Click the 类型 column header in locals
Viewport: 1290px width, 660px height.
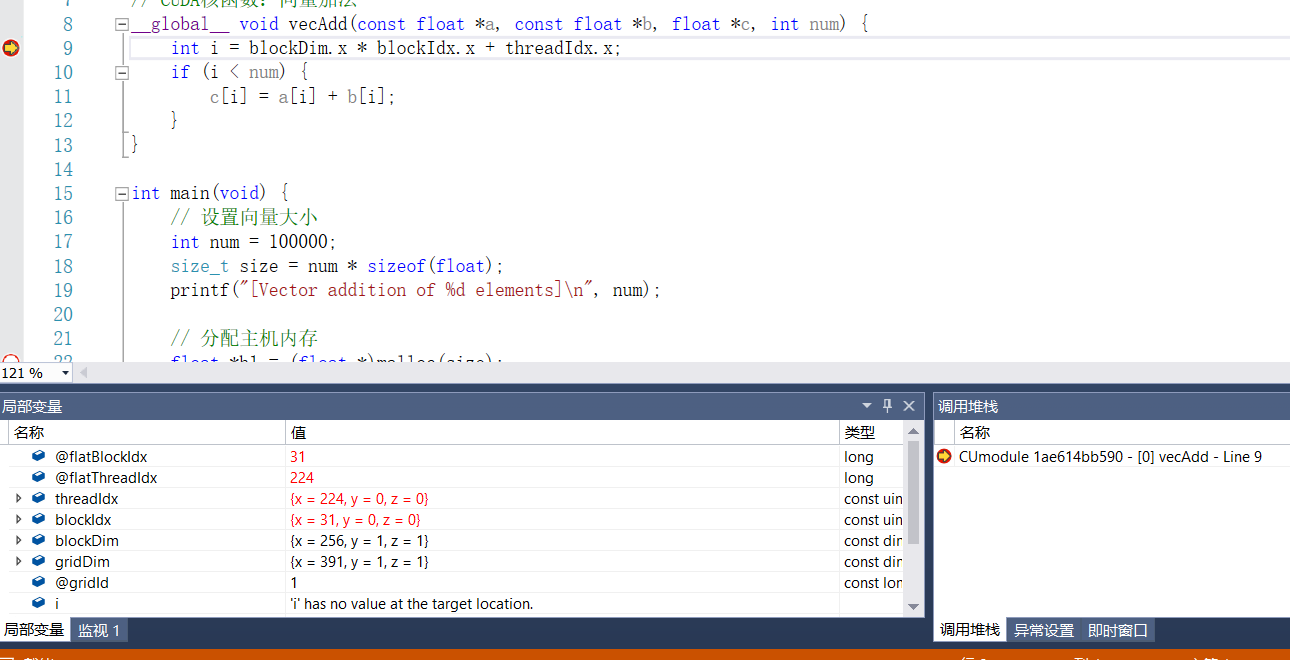[x=872, y=432]
